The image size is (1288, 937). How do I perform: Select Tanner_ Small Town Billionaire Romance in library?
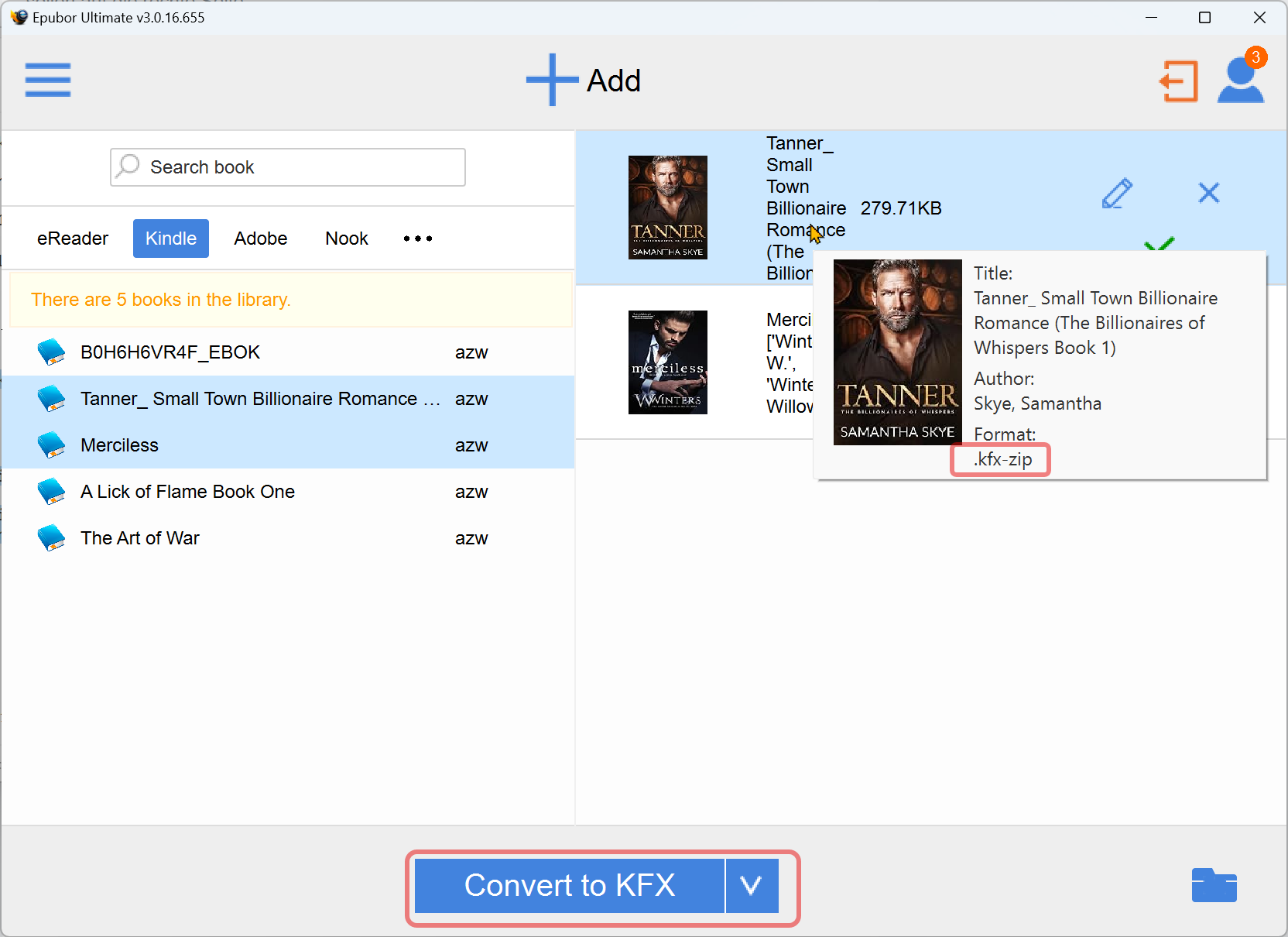coord(288,399)
